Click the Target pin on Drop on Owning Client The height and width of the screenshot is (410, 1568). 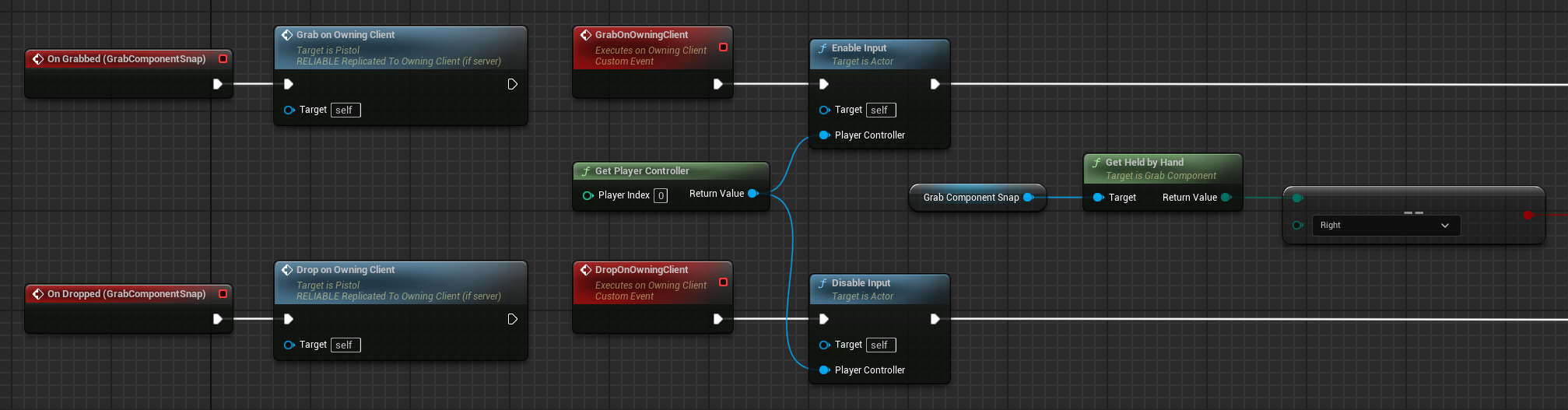[x=289, y=345]
